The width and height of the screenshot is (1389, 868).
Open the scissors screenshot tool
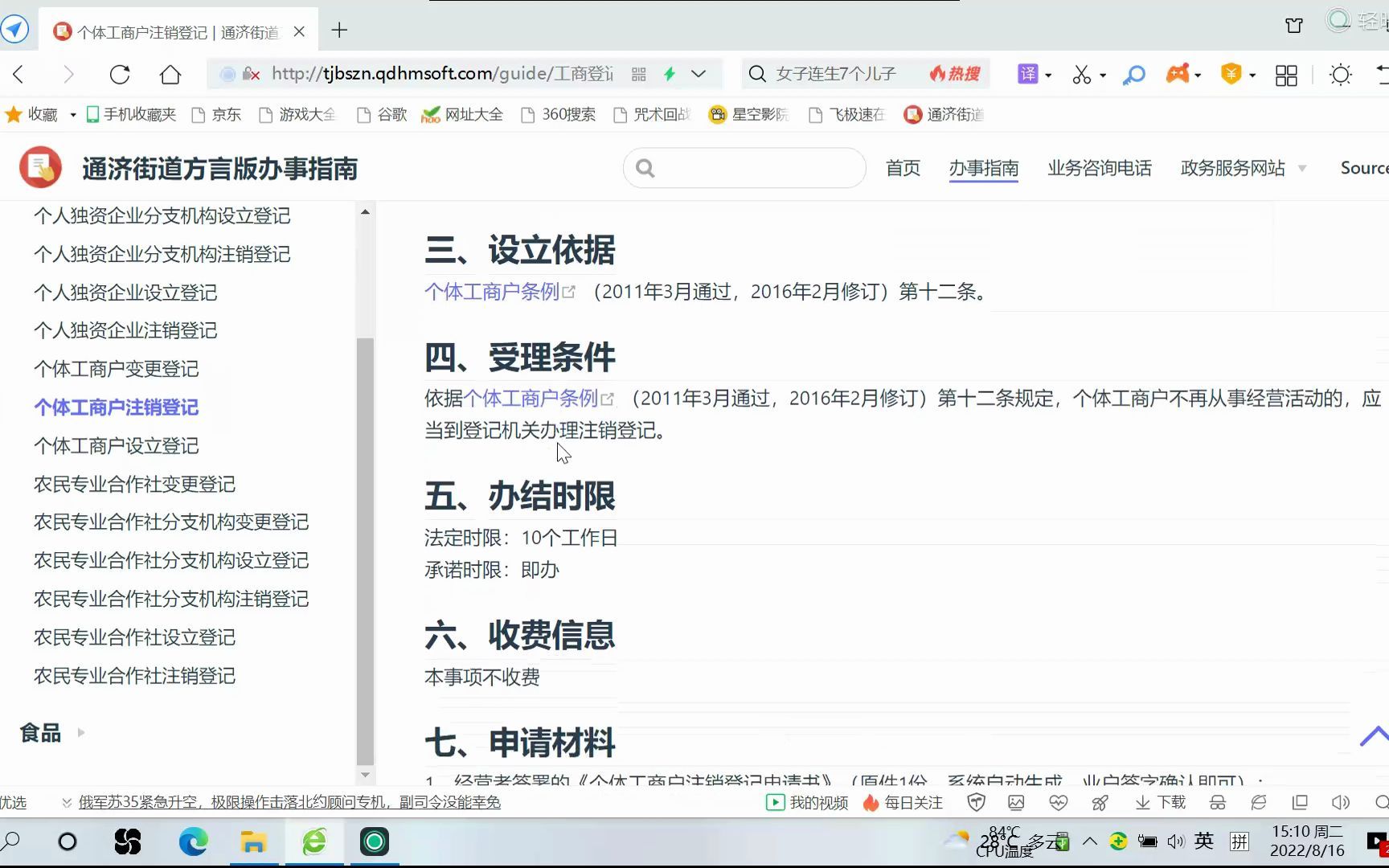(1082, 75)
